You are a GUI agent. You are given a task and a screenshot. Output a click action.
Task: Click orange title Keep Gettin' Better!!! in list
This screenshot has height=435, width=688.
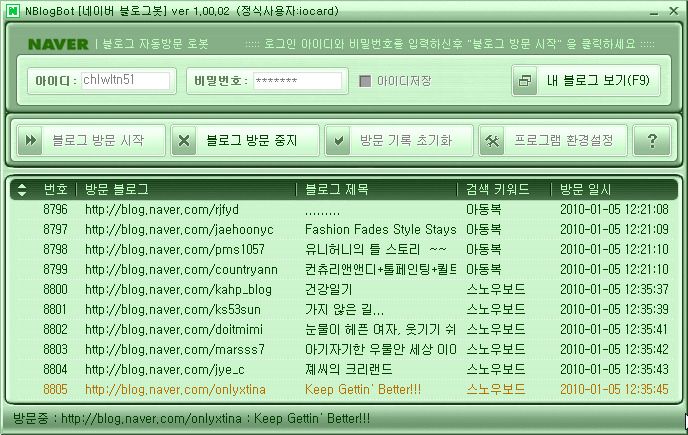(363, 389)
